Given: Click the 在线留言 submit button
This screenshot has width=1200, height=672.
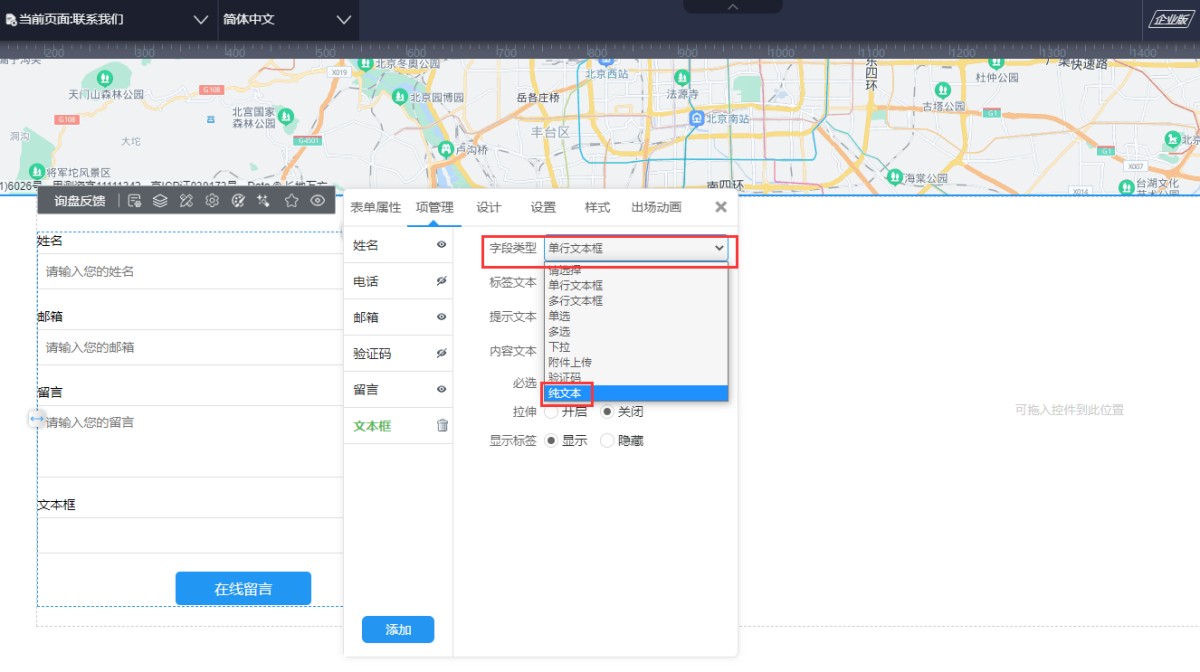Looking at the screenshot, I should tap(243, 589).
